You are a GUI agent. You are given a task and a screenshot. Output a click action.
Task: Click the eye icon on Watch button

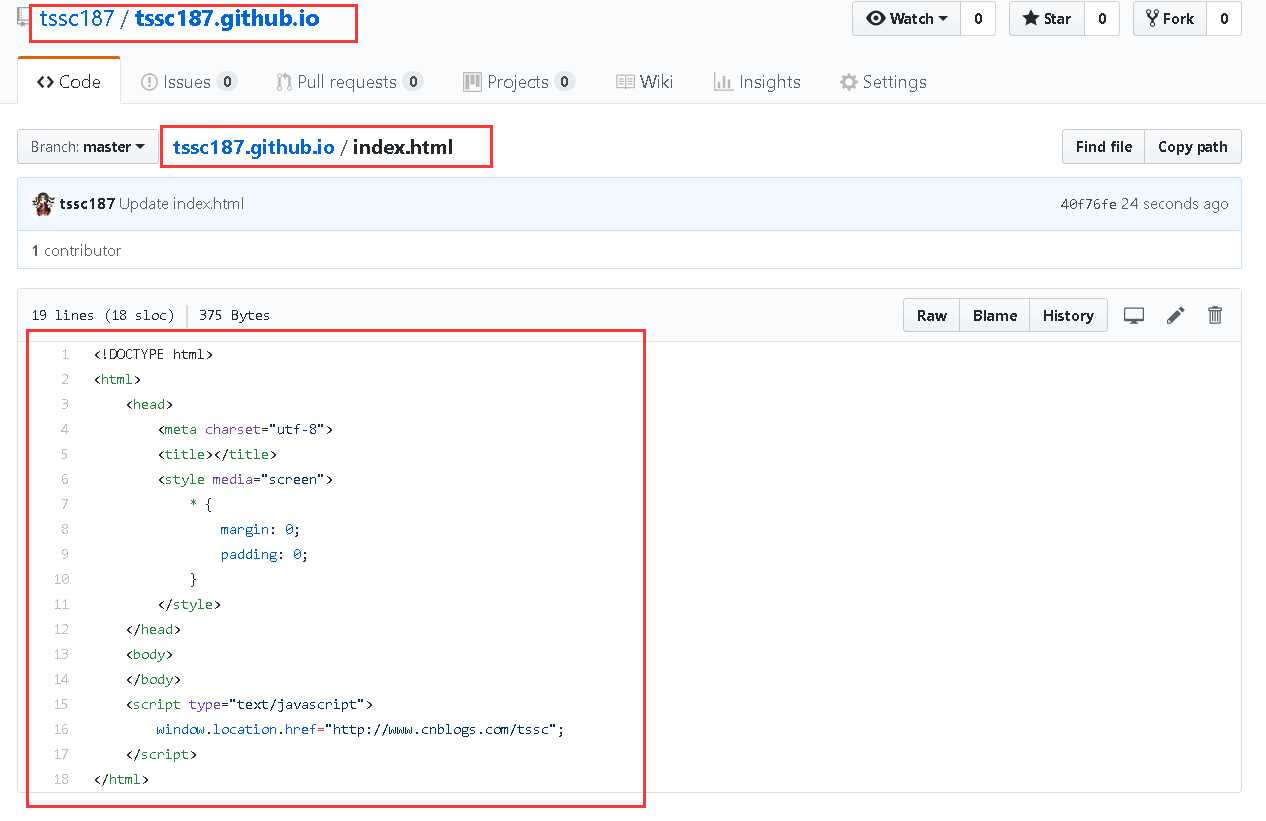click(876, 18)
